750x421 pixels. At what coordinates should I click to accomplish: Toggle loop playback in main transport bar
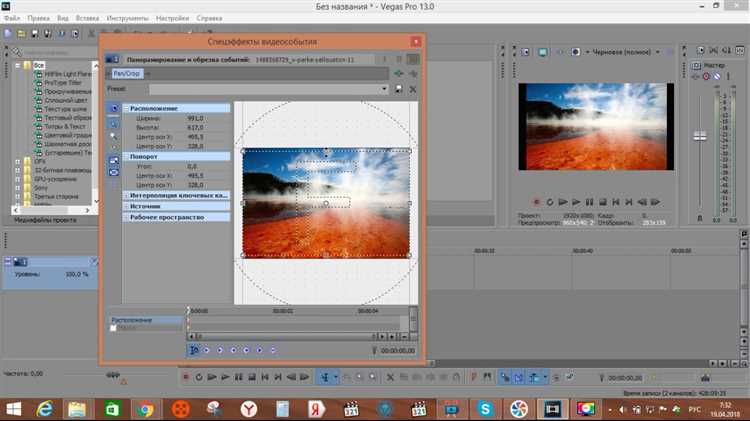[x=199, y=377]
